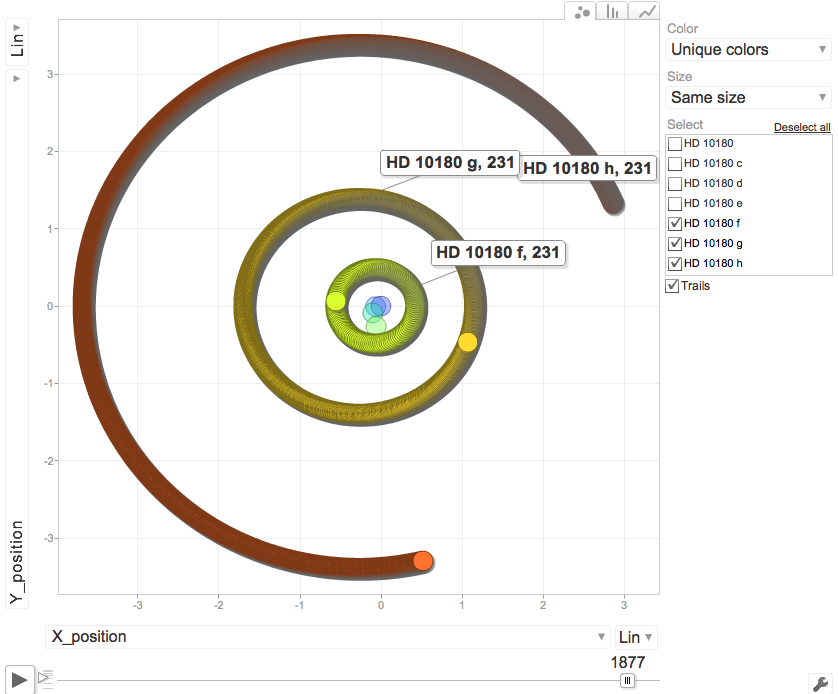Viewport: 838px width, 694px height.
Task: Open the X-axis Lin scale dropdown
Action: tap(635, 637)
